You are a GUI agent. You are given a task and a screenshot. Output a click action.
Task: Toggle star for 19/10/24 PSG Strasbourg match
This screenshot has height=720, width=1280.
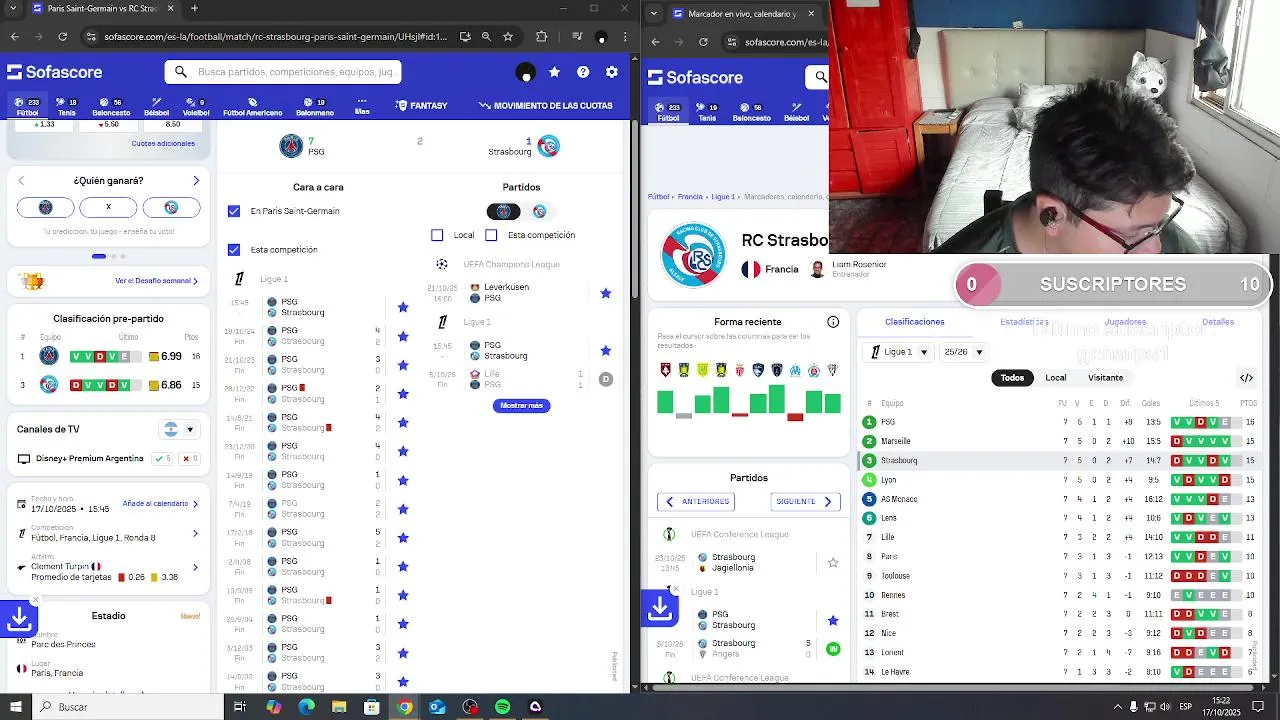click(403, 336)
